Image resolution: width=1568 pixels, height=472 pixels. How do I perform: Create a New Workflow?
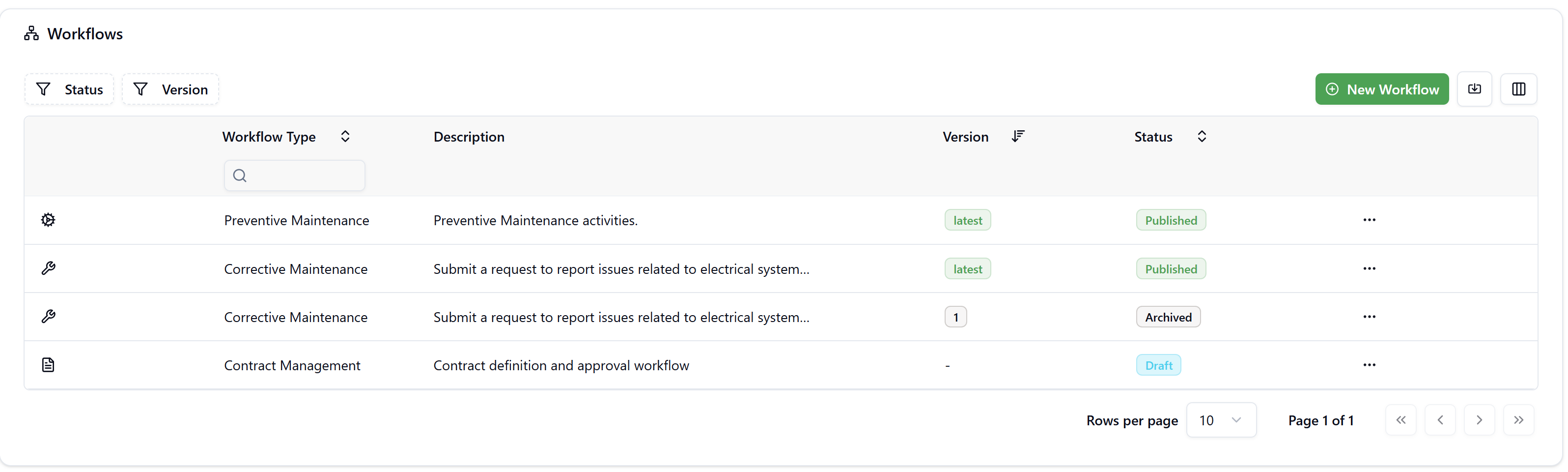[x=1382, y=89]
